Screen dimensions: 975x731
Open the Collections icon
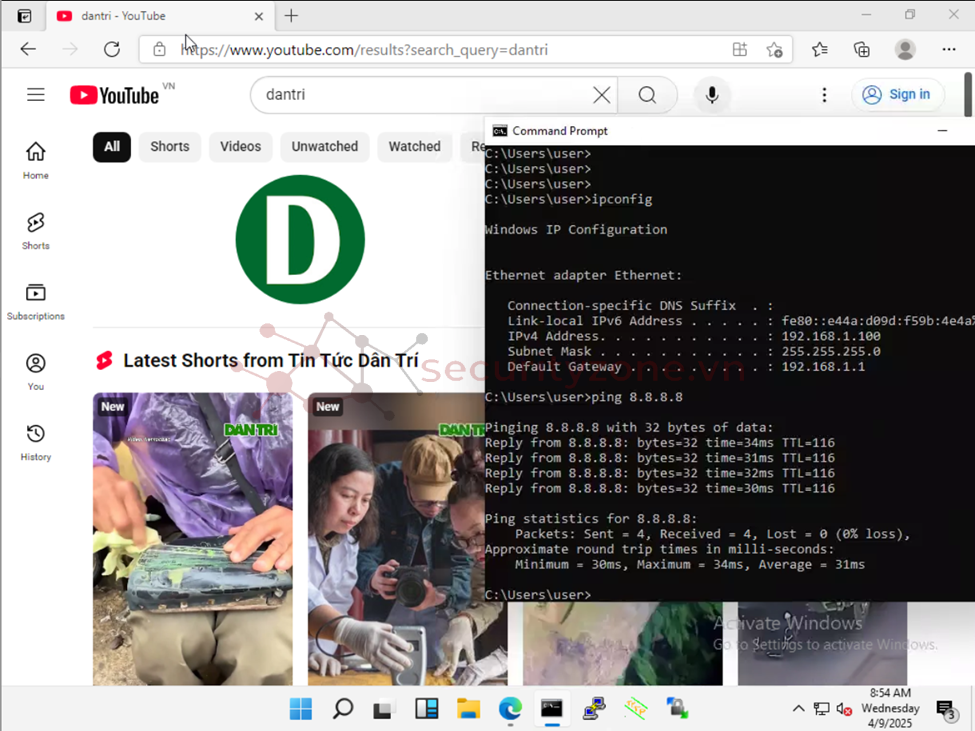862,49
